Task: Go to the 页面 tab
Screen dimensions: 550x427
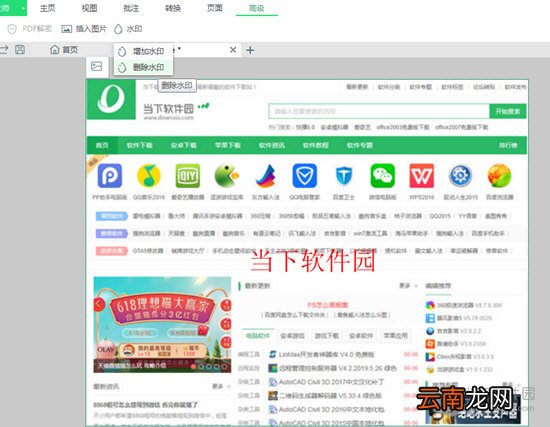Action: click(215, 8)
